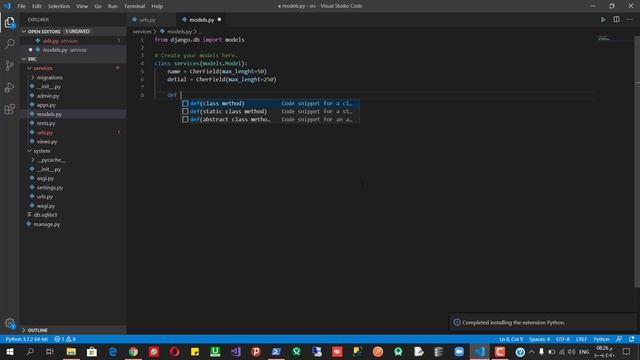Open More Actions ellipsis in editor toolbar
Viewport: 640px width, 360px height.
tap(629, 20)
